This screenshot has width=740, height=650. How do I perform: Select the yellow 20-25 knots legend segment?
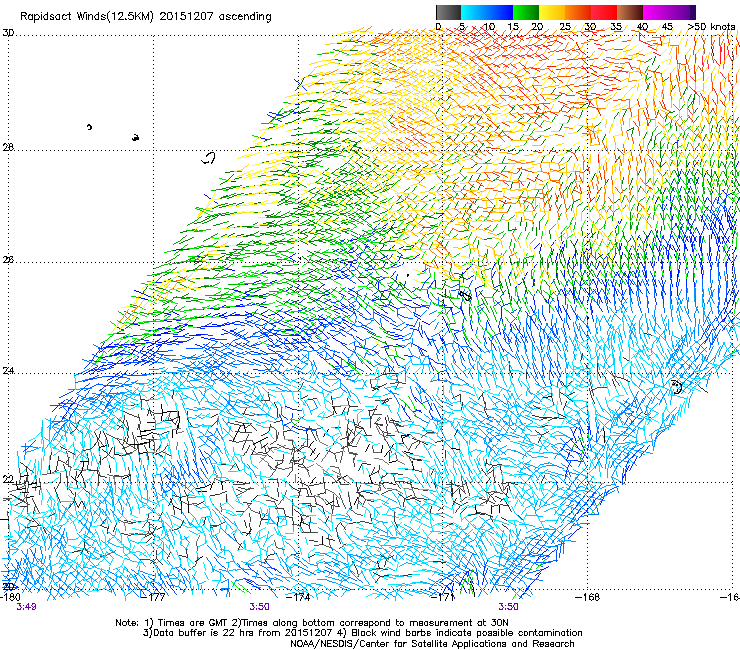[x=552, y=12]
